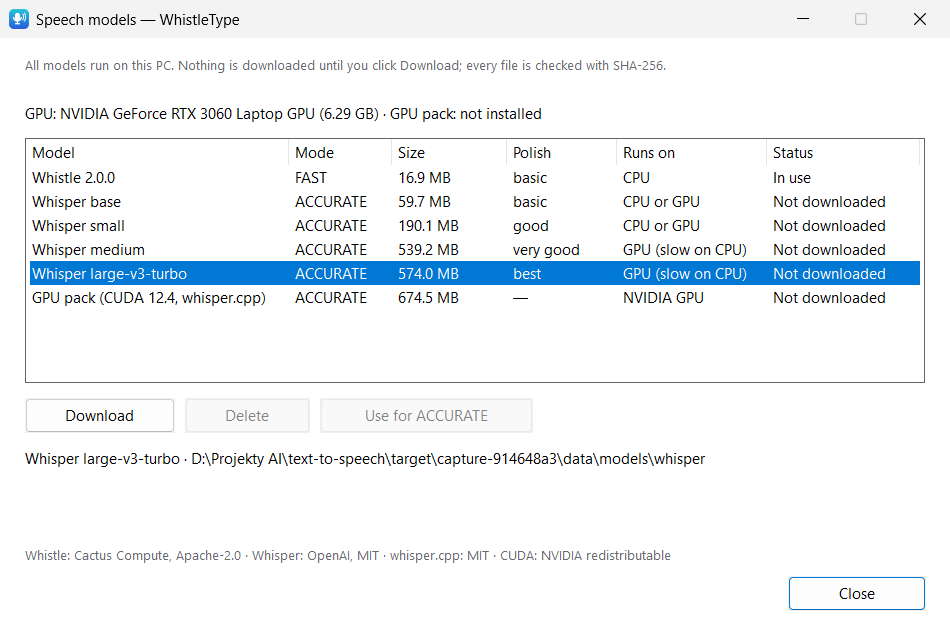This screenshot has height=626, width=950.
Task: Click the licenses footer text
Action: click(x=348, y=555)
